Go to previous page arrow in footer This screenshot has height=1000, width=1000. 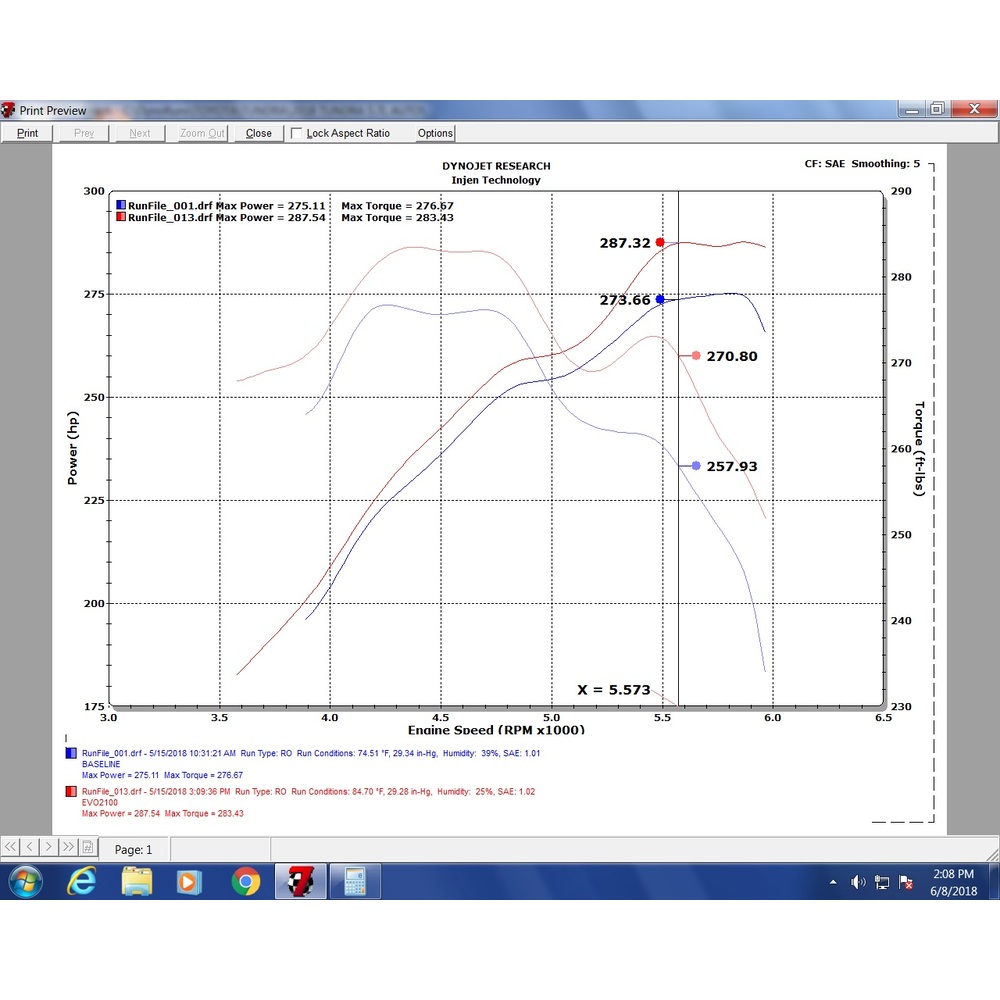[x=29, y=847]
